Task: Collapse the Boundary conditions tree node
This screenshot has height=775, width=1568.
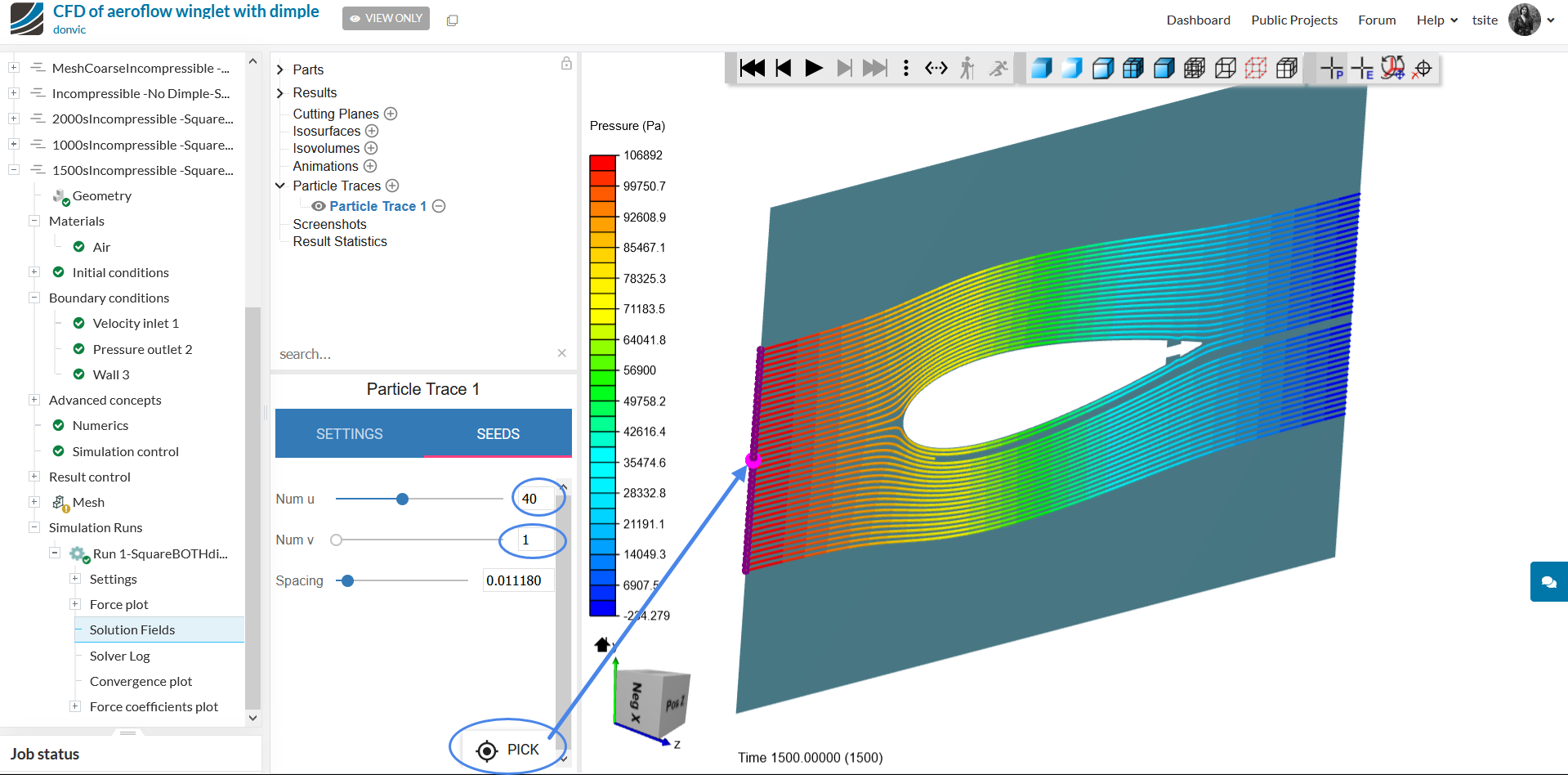Action: (x=34, y=298)
